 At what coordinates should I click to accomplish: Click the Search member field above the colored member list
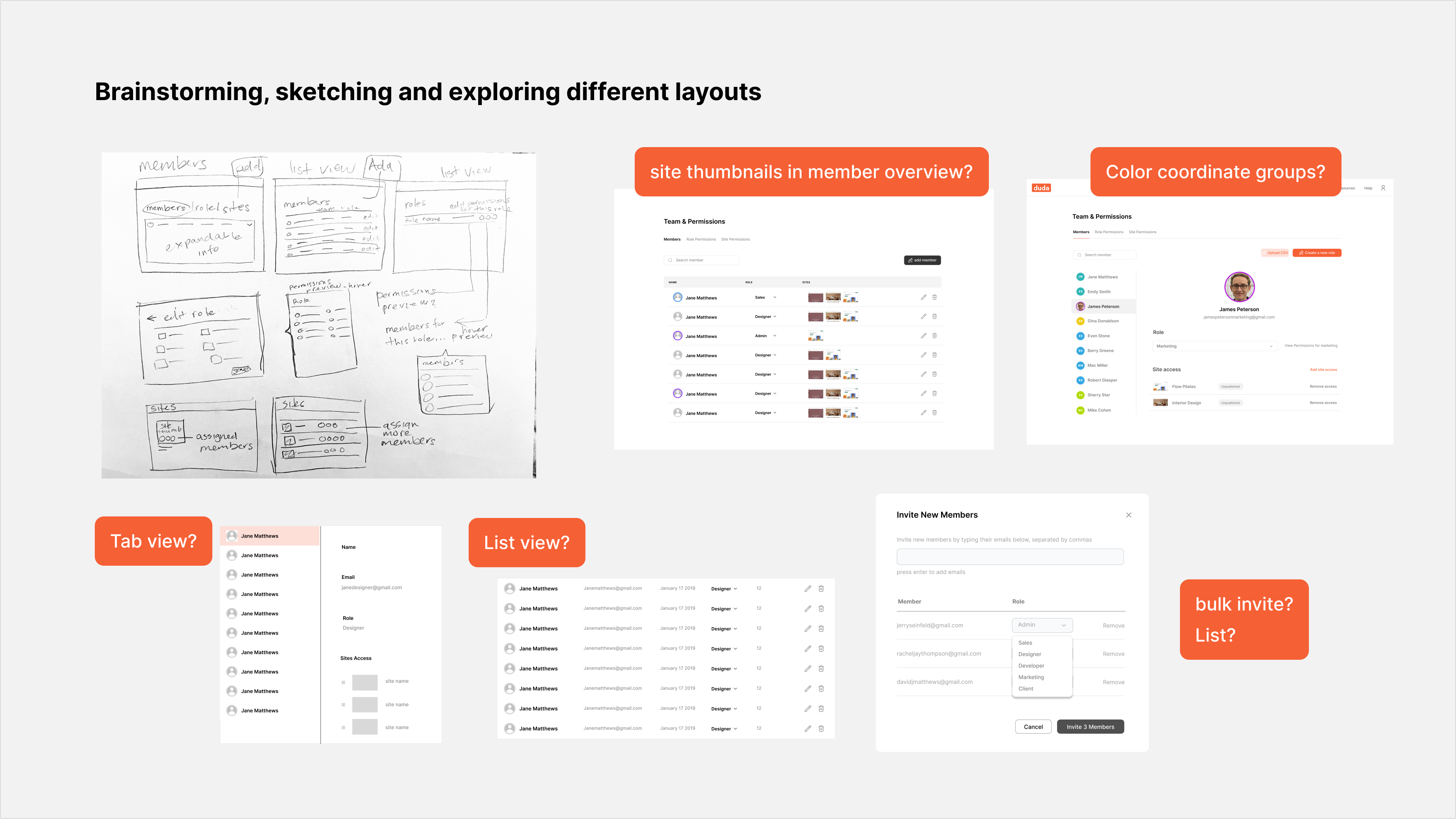[1105, 255]
